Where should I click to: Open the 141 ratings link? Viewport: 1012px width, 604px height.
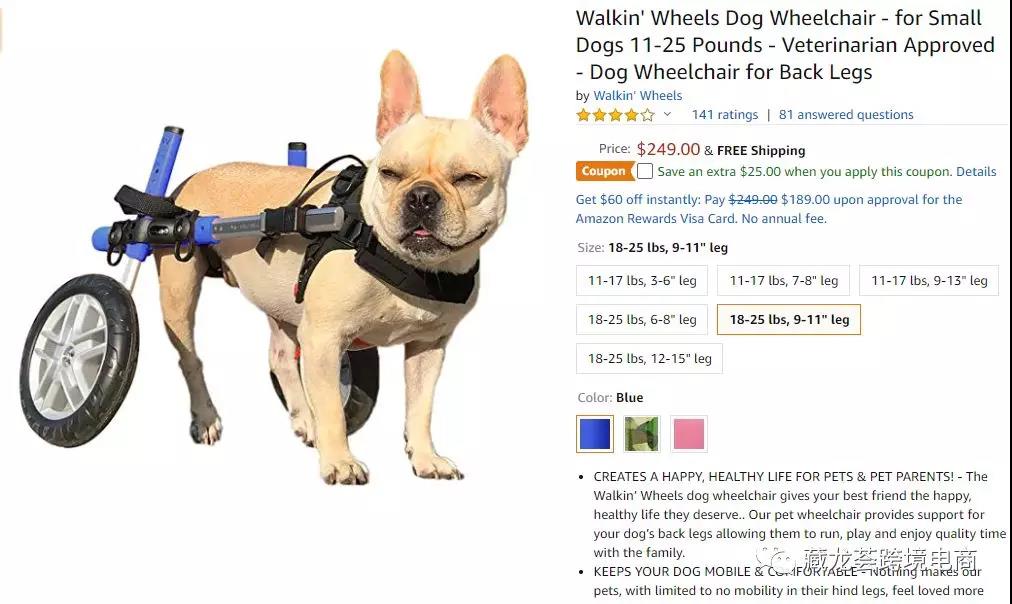pos(725,115)
